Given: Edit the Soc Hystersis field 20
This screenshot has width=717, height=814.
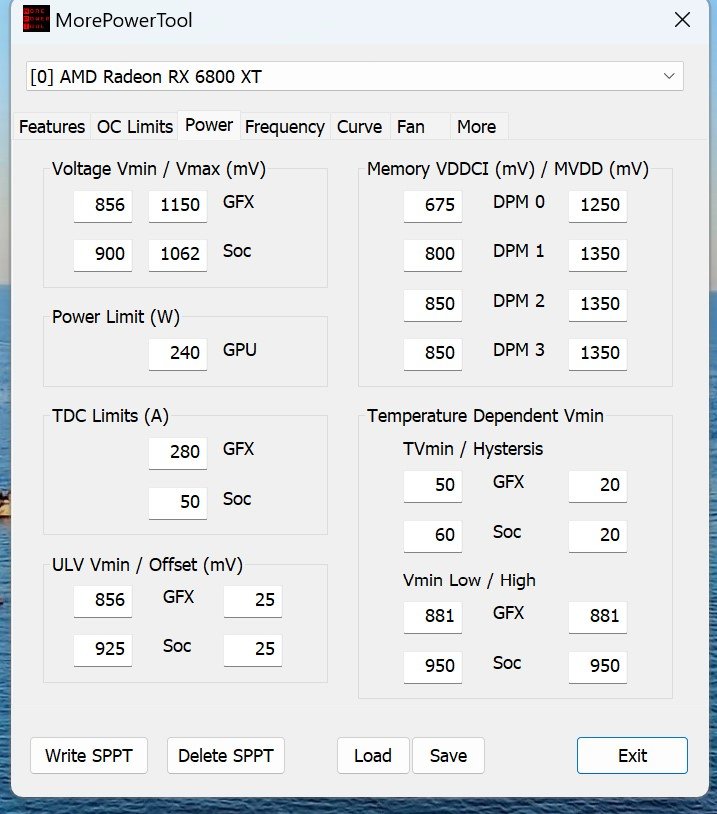Looking at the screenshot, I should click(598, 535).
